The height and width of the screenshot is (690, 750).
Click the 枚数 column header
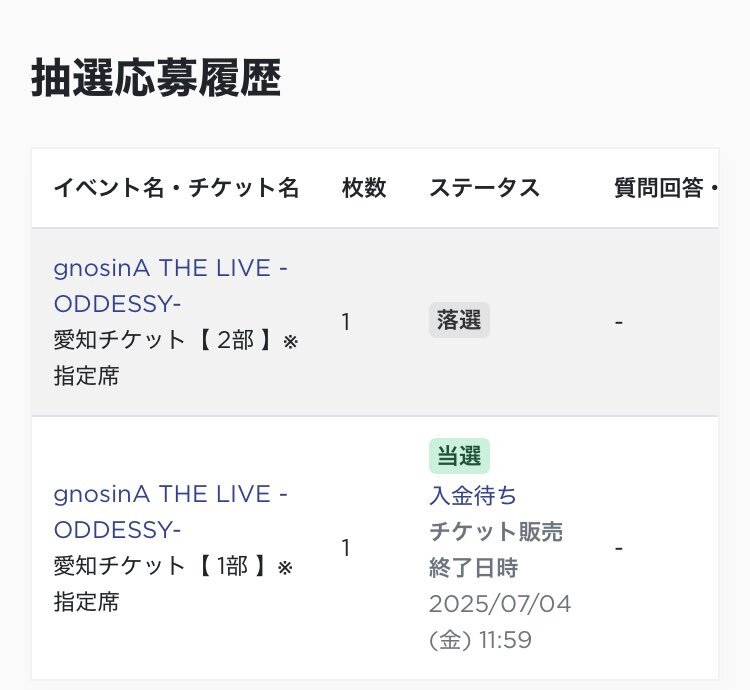tap(364, 187)
